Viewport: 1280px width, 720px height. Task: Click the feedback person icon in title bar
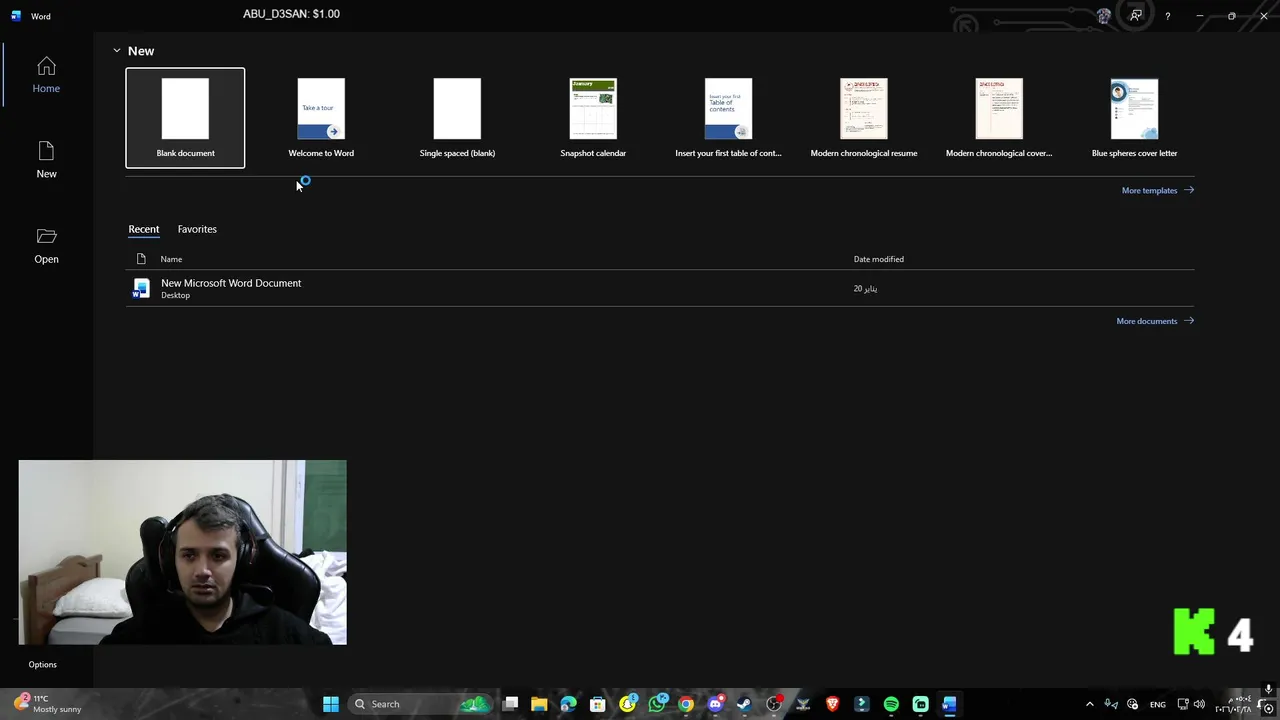[1136, 16]
